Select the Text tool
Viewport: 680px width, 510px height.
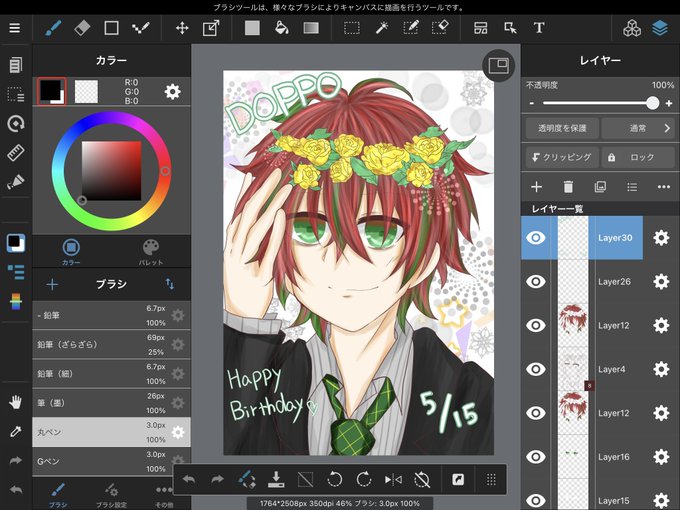(x=539, y=28)
